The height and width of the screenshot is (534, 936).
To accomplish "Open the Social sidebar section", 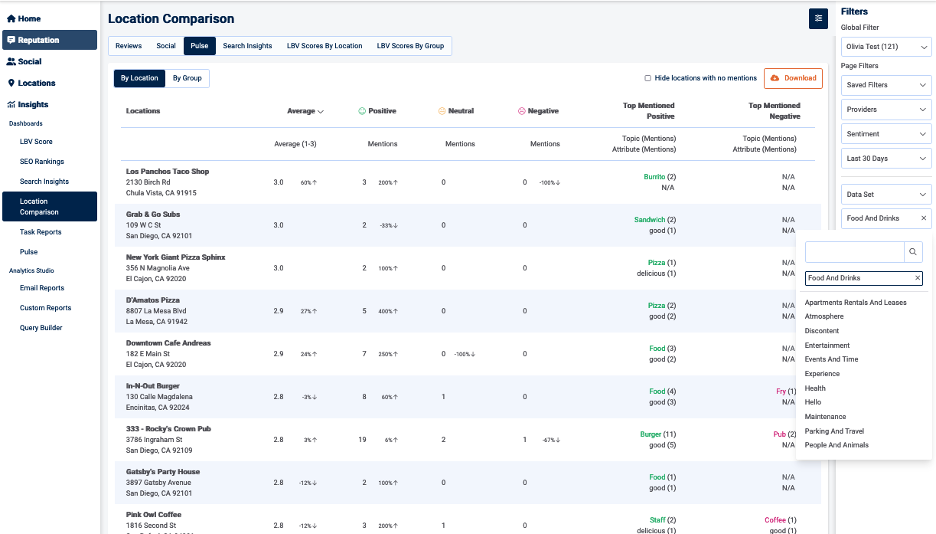I will (x=30, y=61).
